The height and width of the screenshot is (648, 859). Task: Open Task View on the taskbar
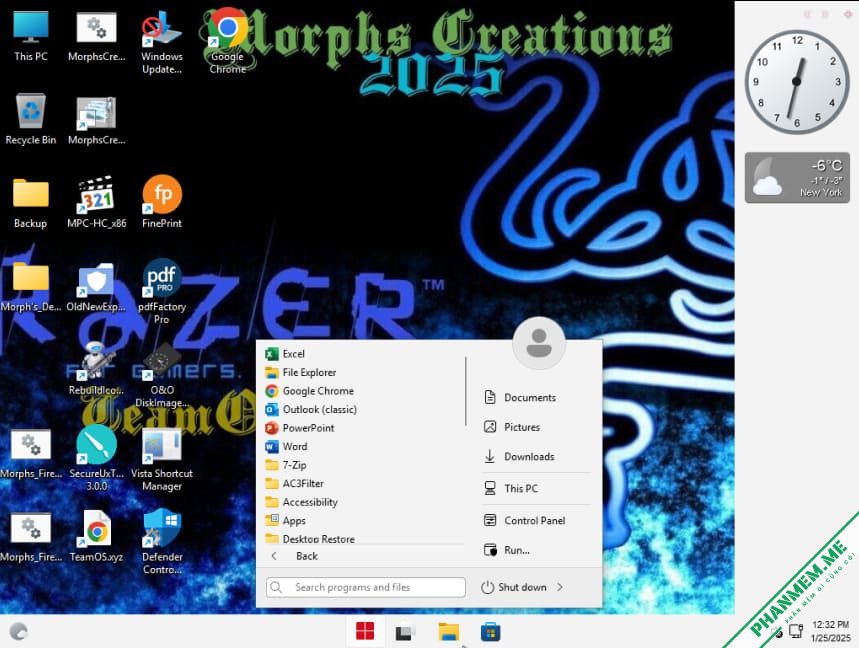tap(405, 632)
